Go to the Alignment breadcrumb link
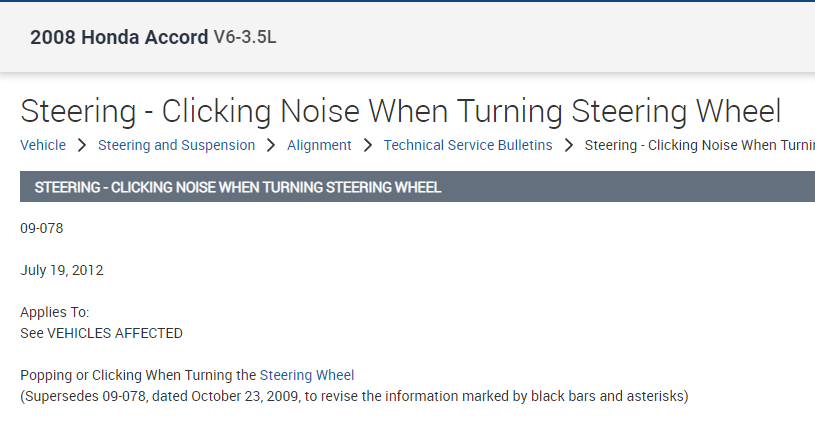The height and width of the screenshot is (423, 815). pyautogui.click(x=319, y=145)
